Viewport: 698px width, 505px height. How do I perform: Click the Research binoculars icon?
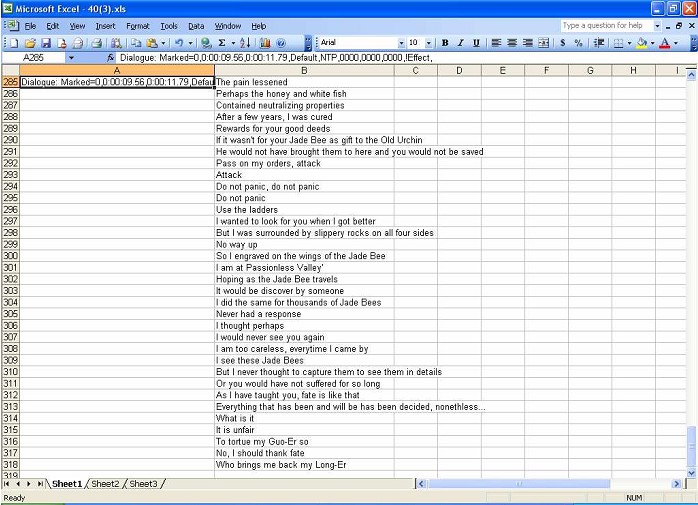tap(116, 43)
